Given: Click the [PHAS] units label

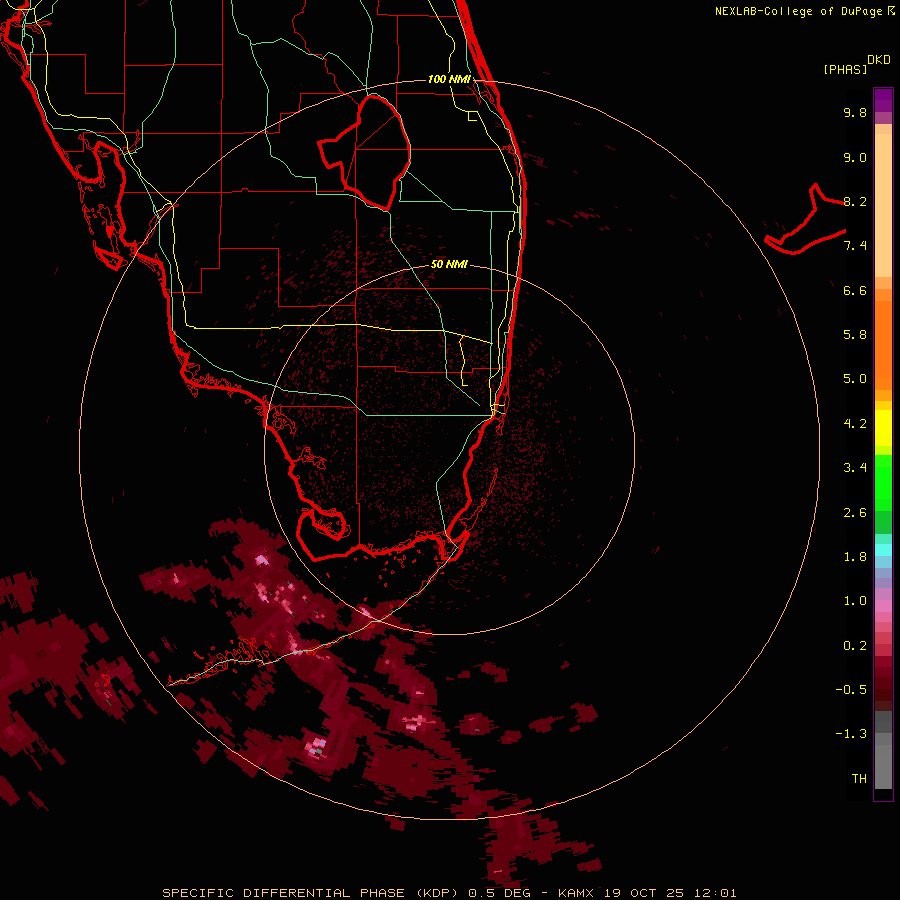Looking at the screenshot, I should [x=845, y=69].
